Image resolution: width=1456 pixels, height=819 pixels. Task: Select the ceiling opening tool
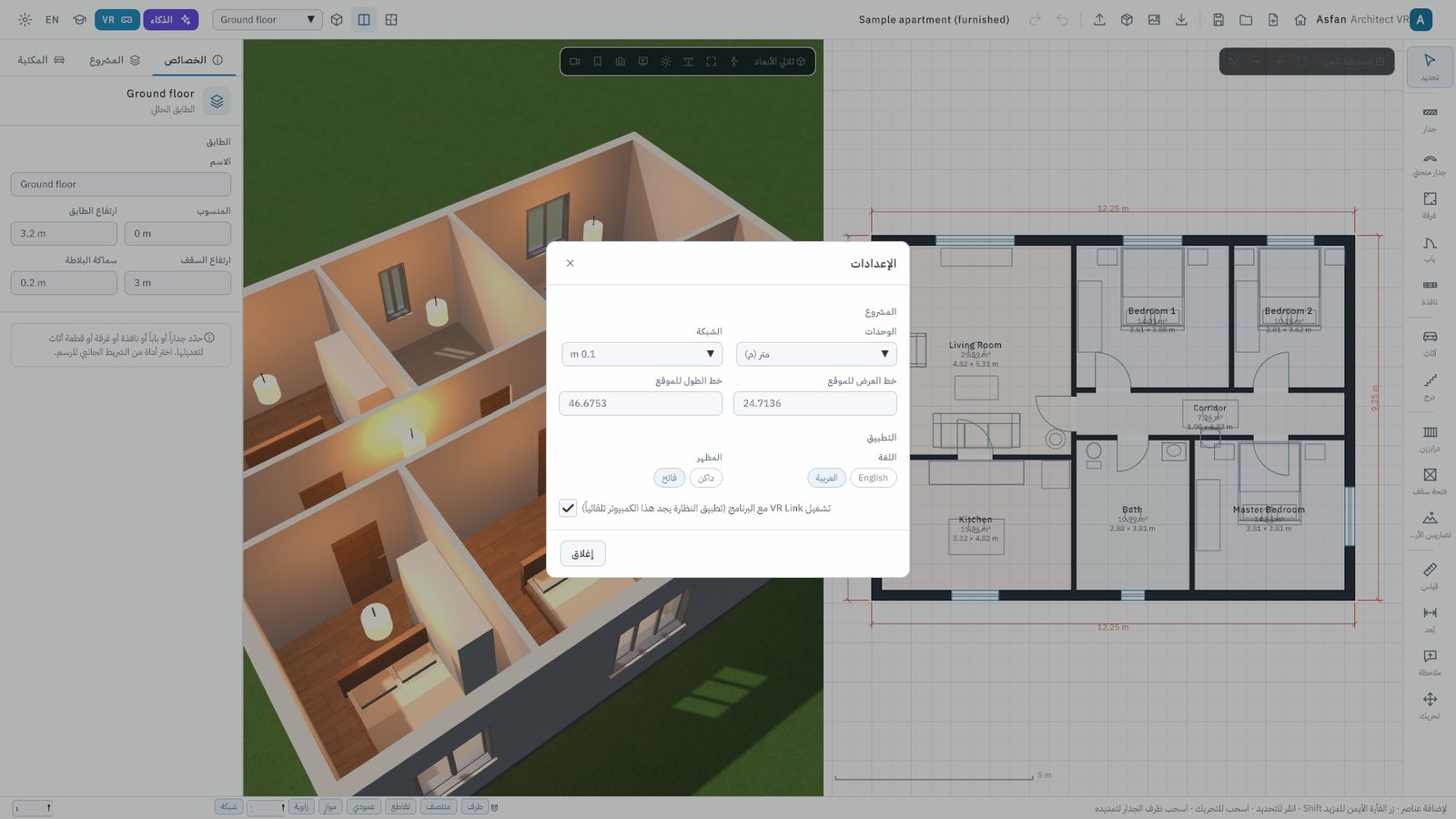tap(1430, 481)
